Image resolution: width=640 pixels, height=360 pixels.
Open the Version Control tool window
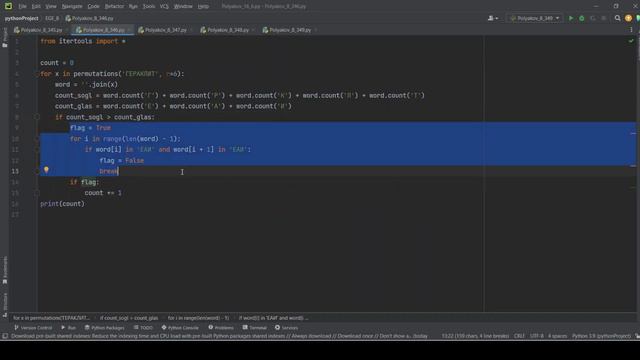click(x=33, y=327)
